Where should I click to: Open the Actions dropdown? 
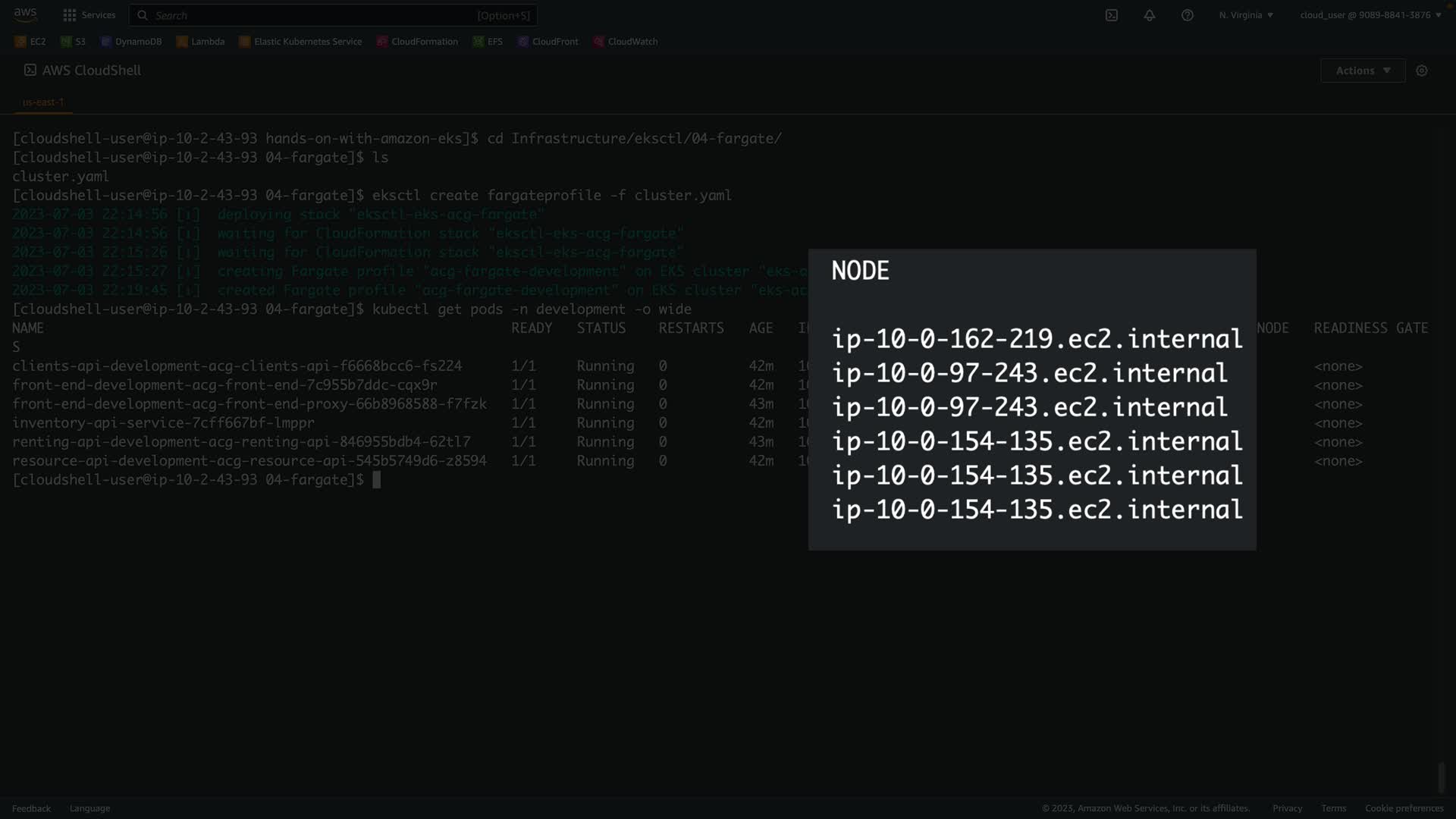point(1362,71)
